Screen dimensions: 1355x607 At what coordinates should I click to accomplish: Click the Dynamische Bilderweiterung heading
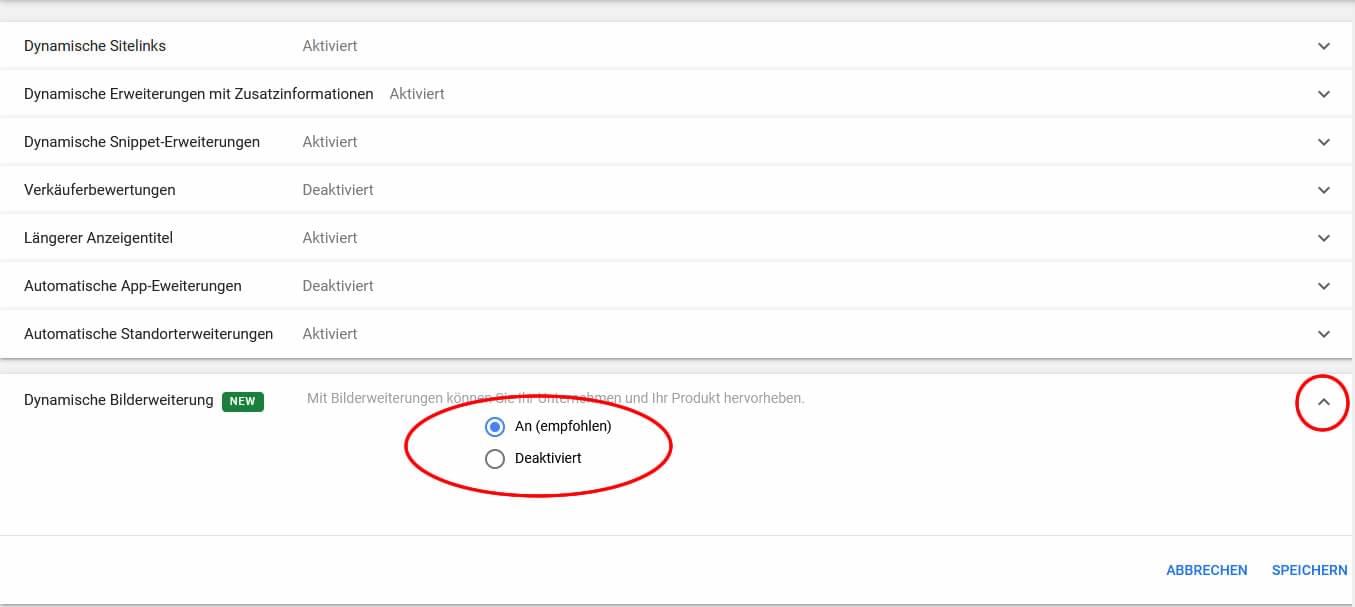tap(119, 400)
